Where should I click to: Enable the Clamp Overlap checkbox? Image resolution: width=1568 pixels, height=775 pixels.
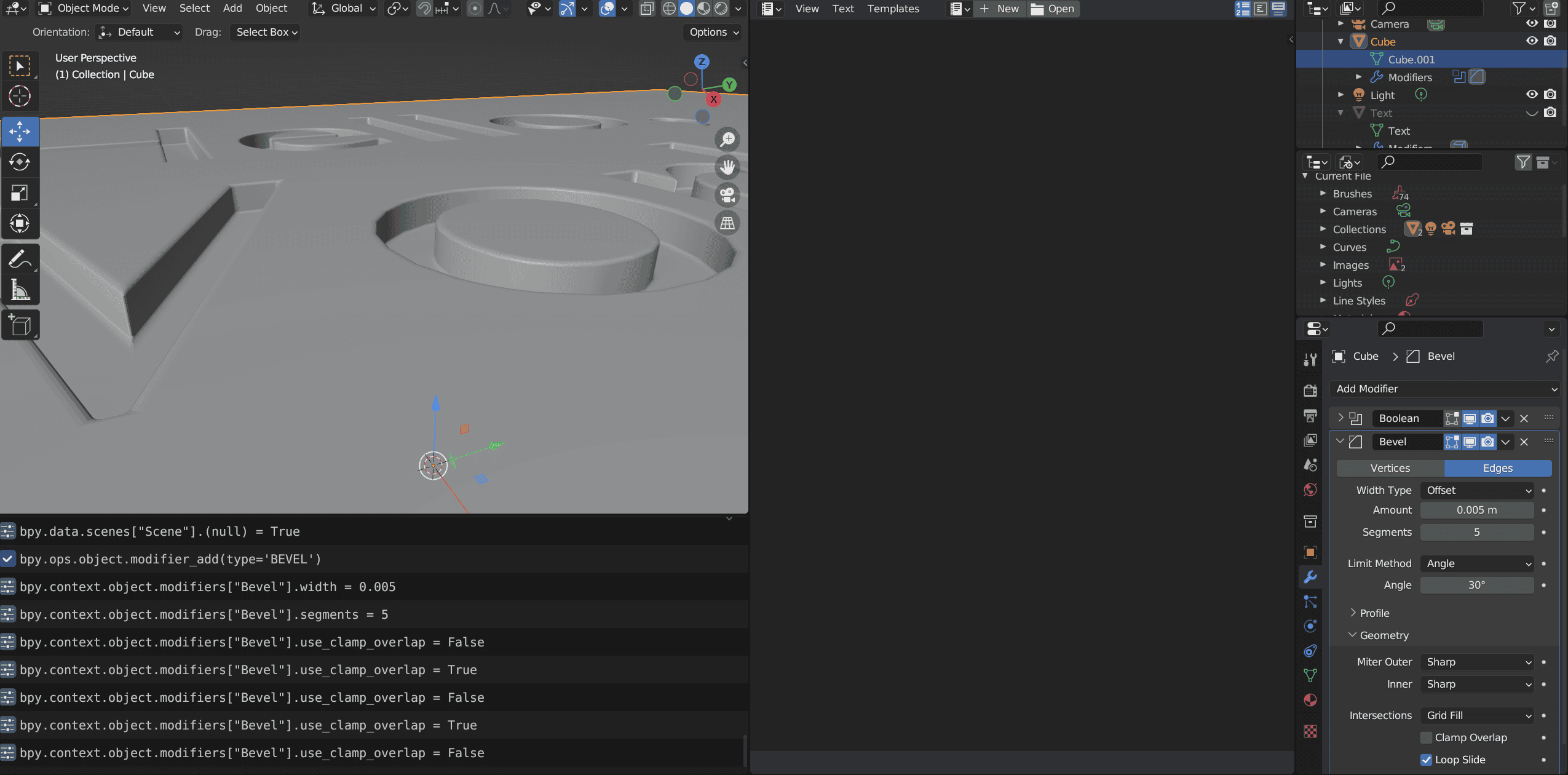(1426, 737)
